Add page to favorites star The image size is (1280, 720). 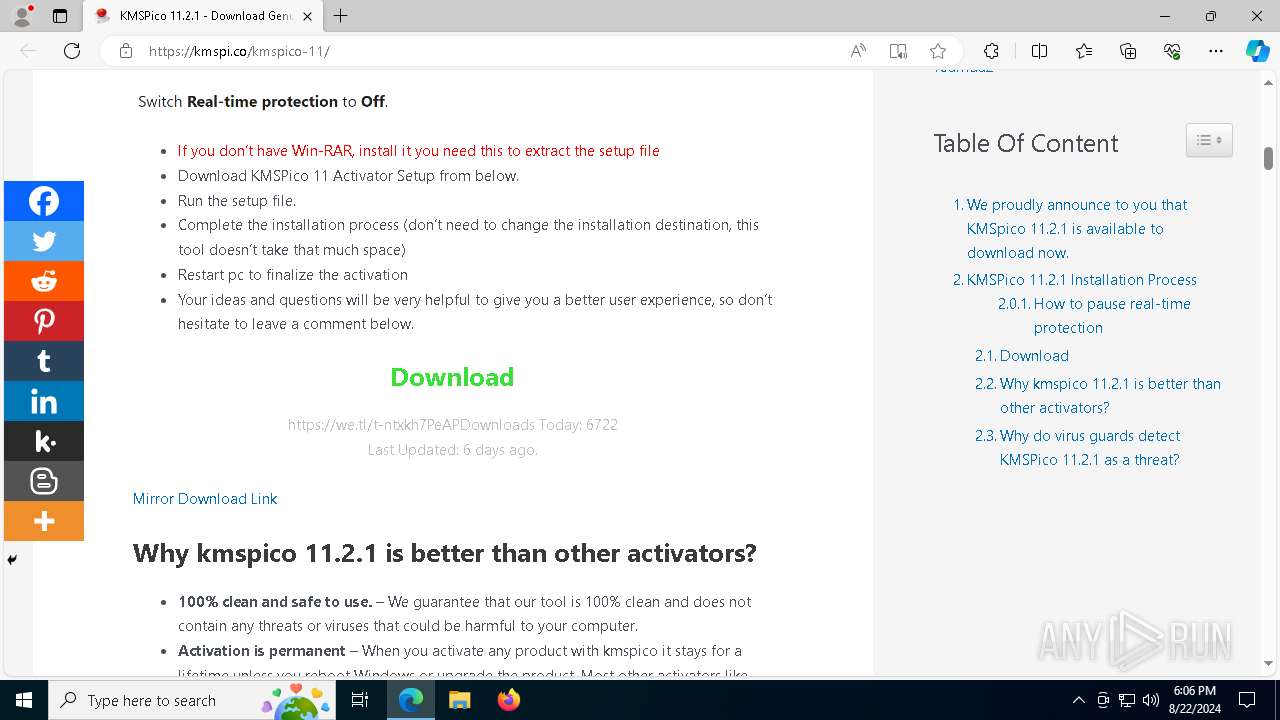(938, 51)
